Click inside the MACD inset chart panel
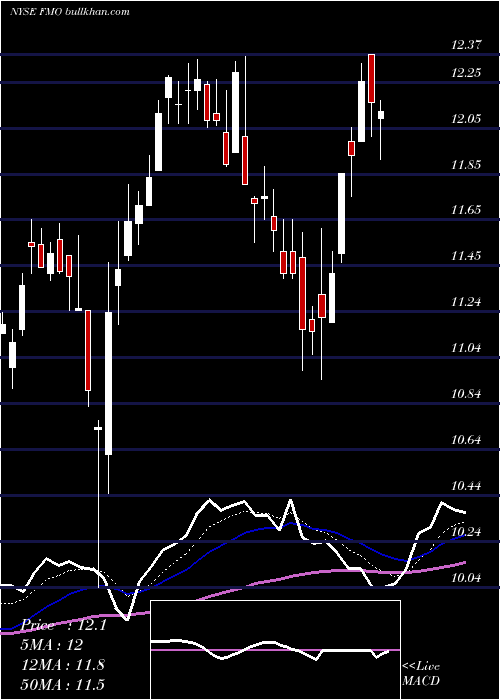 click(x=275, y=650)
